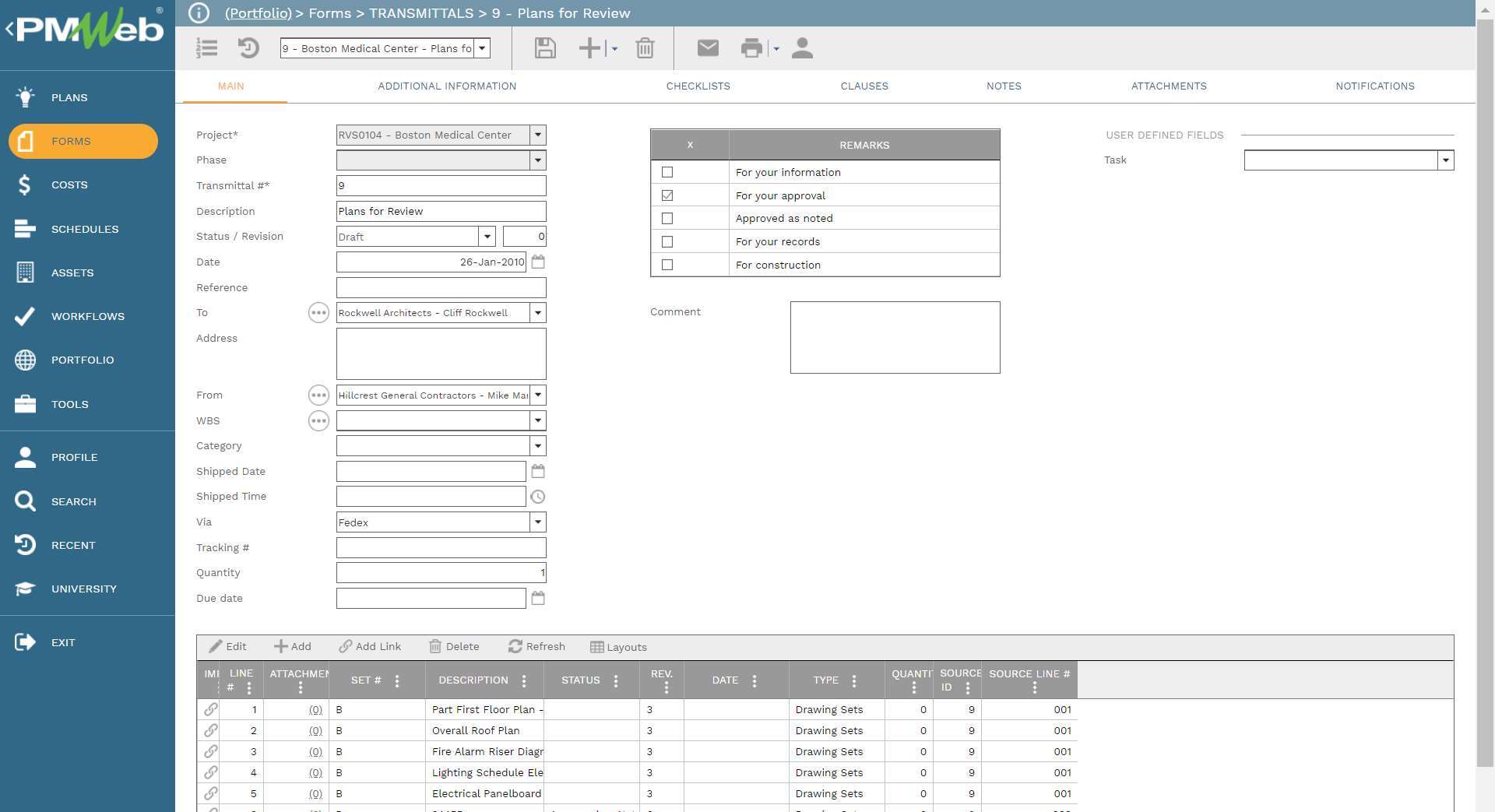The height and width of the screenshot is (812, 1495).
Task: Check the For construction box
Action: [667, 265]
